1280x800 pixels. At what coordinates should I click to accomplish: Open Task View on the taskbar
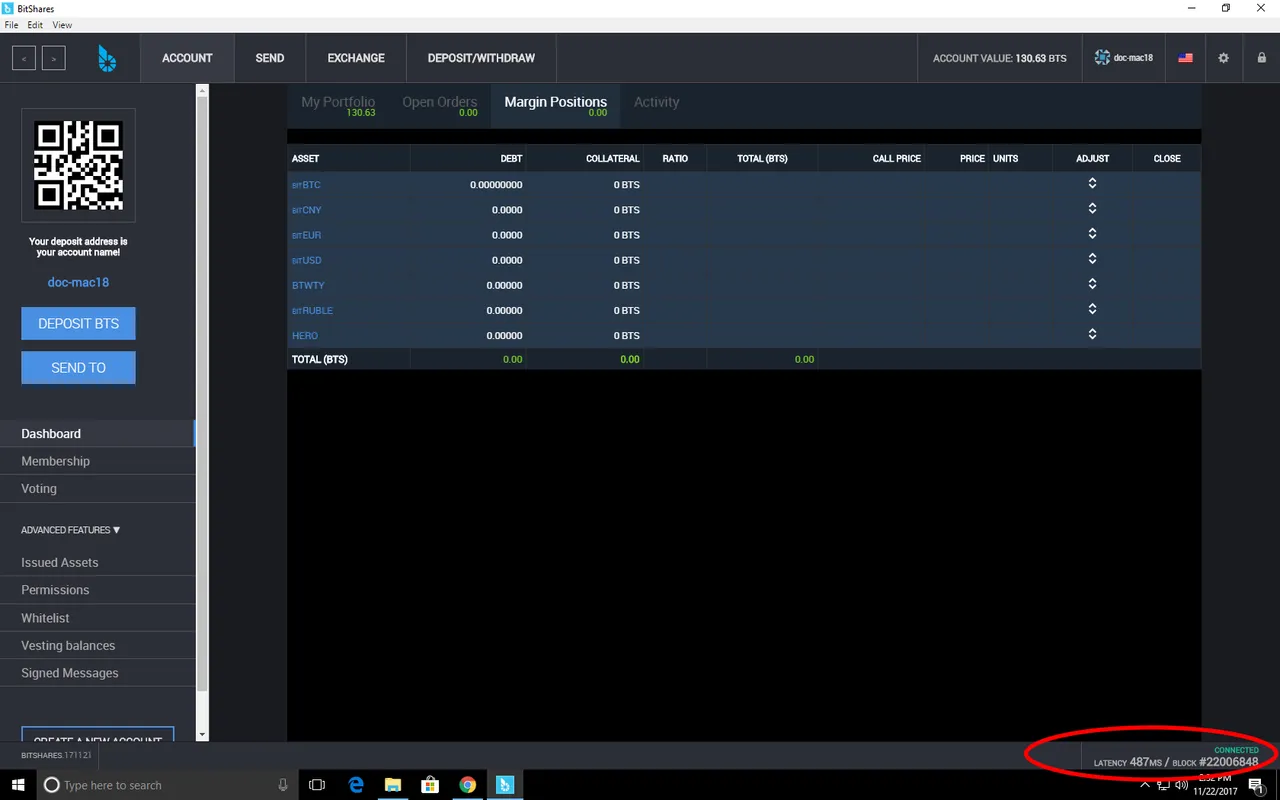pos(317,785)
